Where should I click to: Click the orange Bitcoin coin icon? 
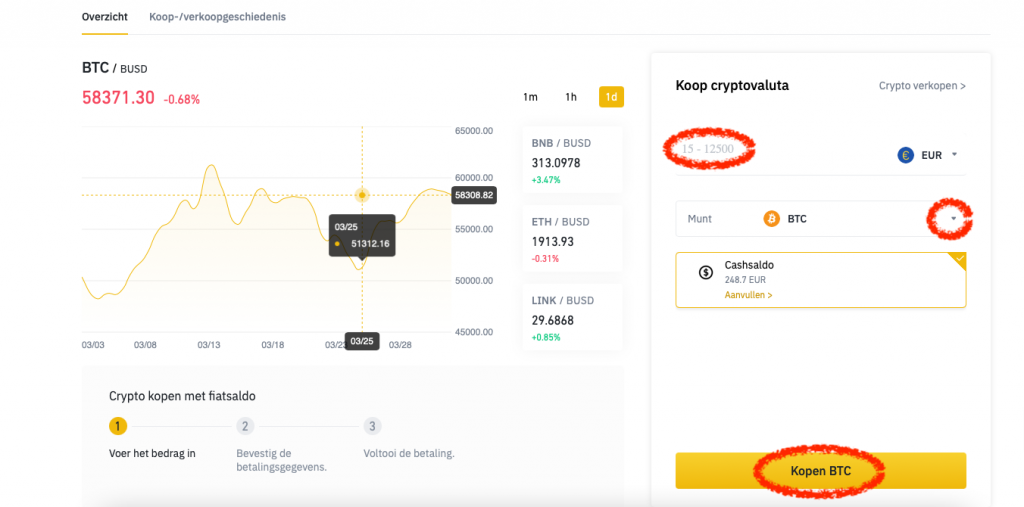pos(771,218)
